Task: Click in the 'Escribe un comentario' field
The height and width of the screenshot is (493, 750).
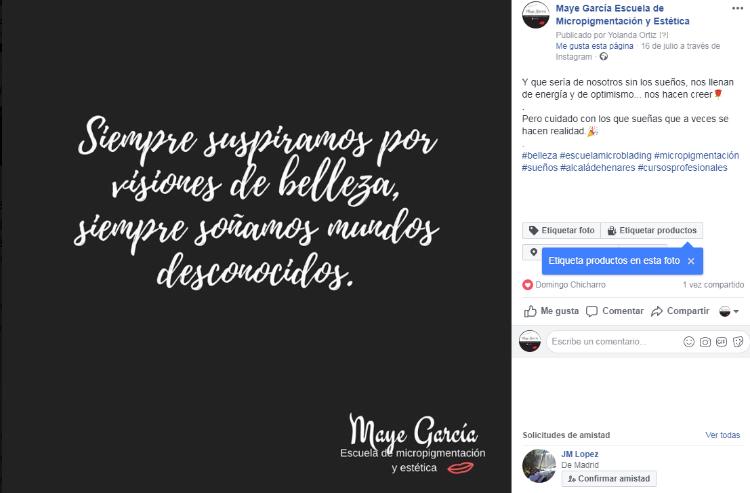Action: (615, 341)
